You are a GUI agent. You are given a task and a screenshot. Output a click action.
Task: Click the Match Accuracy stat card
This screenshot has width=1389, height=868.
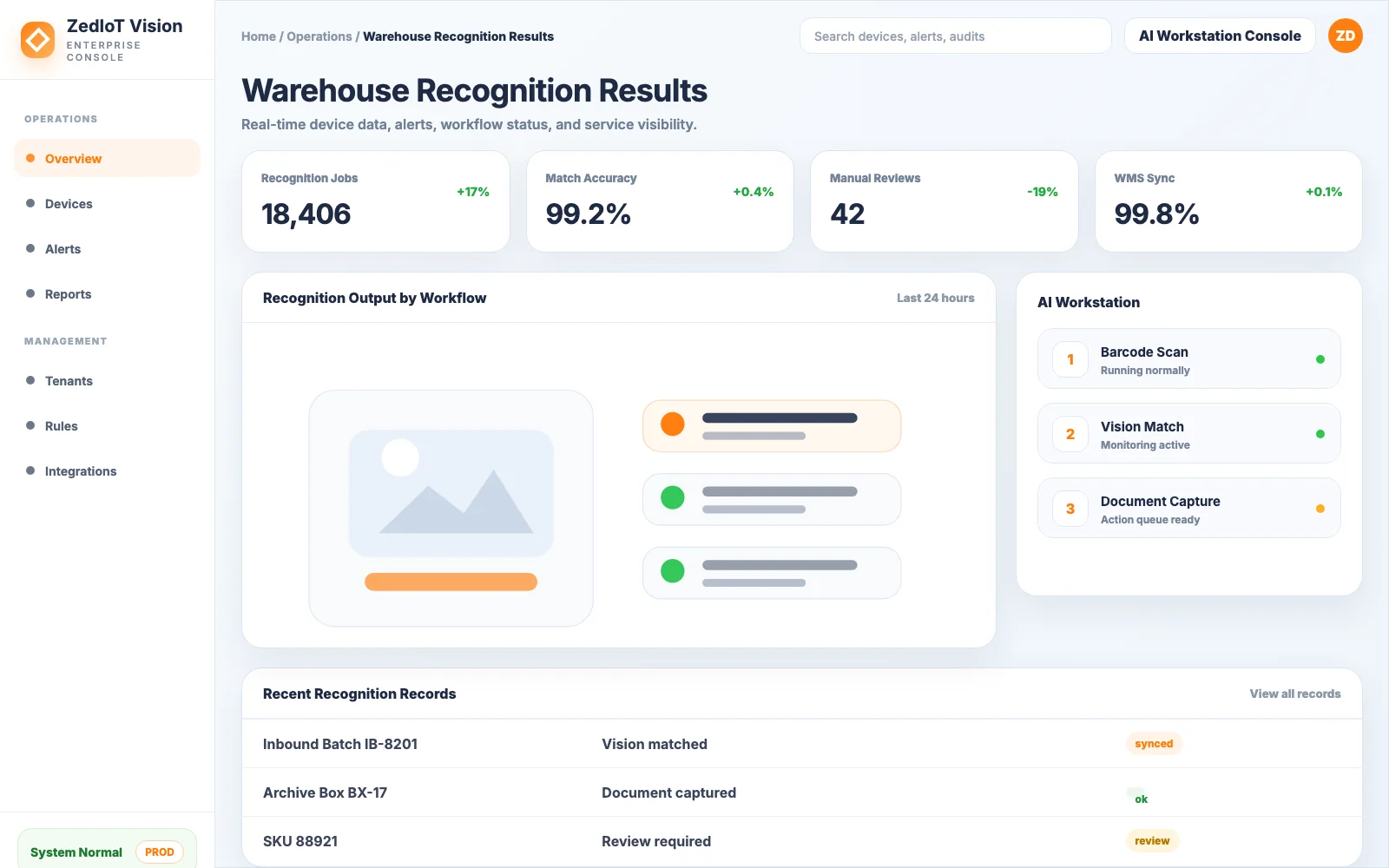(x=660, y=201)
